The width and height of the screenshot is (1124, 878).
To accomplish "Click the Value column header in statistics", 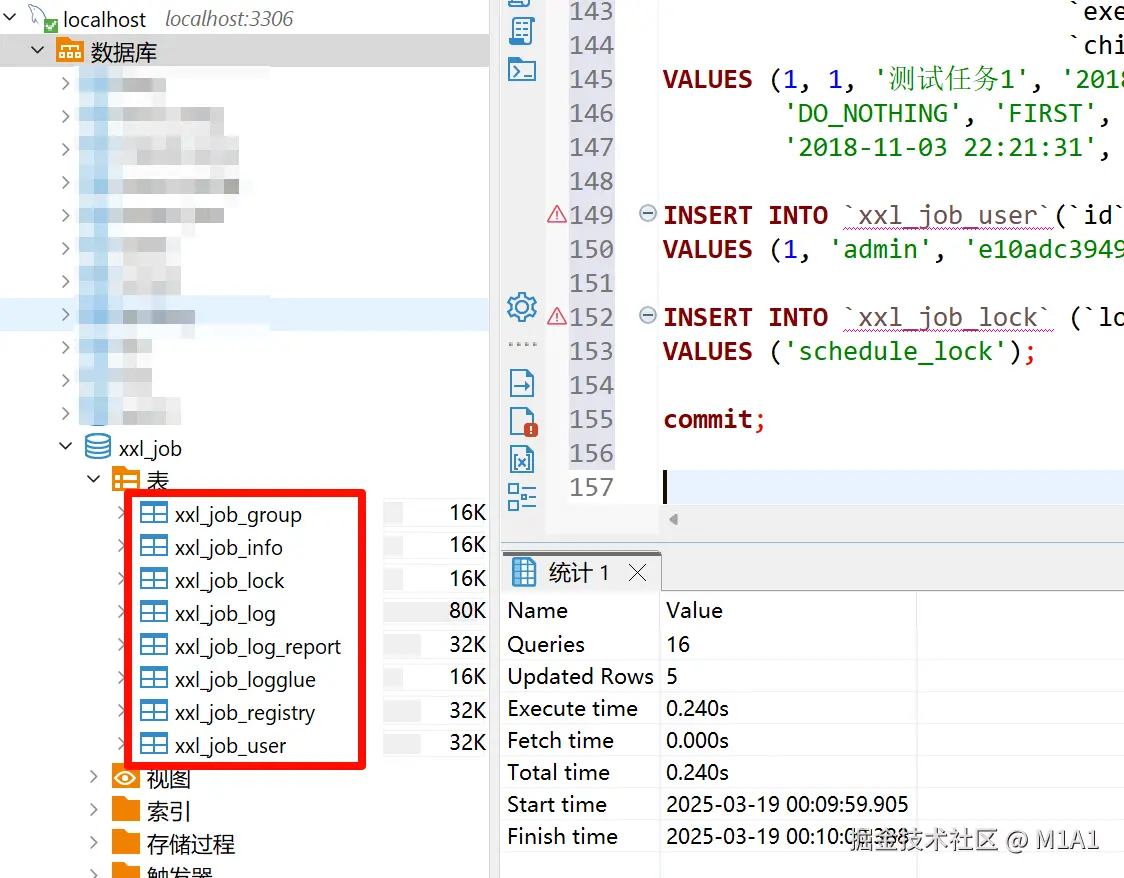I will point(694,611).
